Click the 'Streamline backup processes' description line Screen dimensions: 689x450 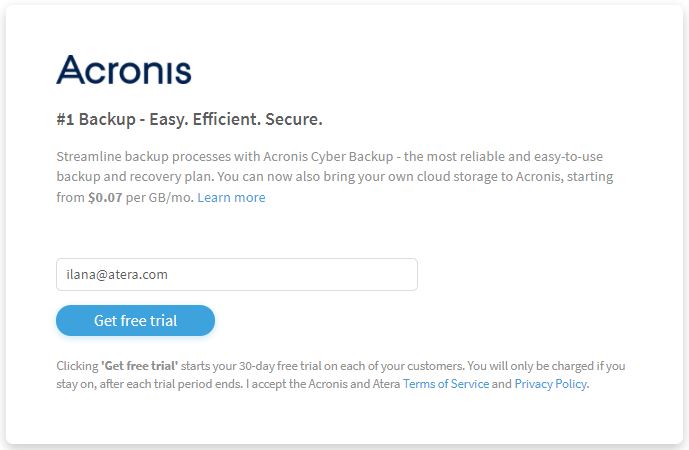tap(330, 156)
